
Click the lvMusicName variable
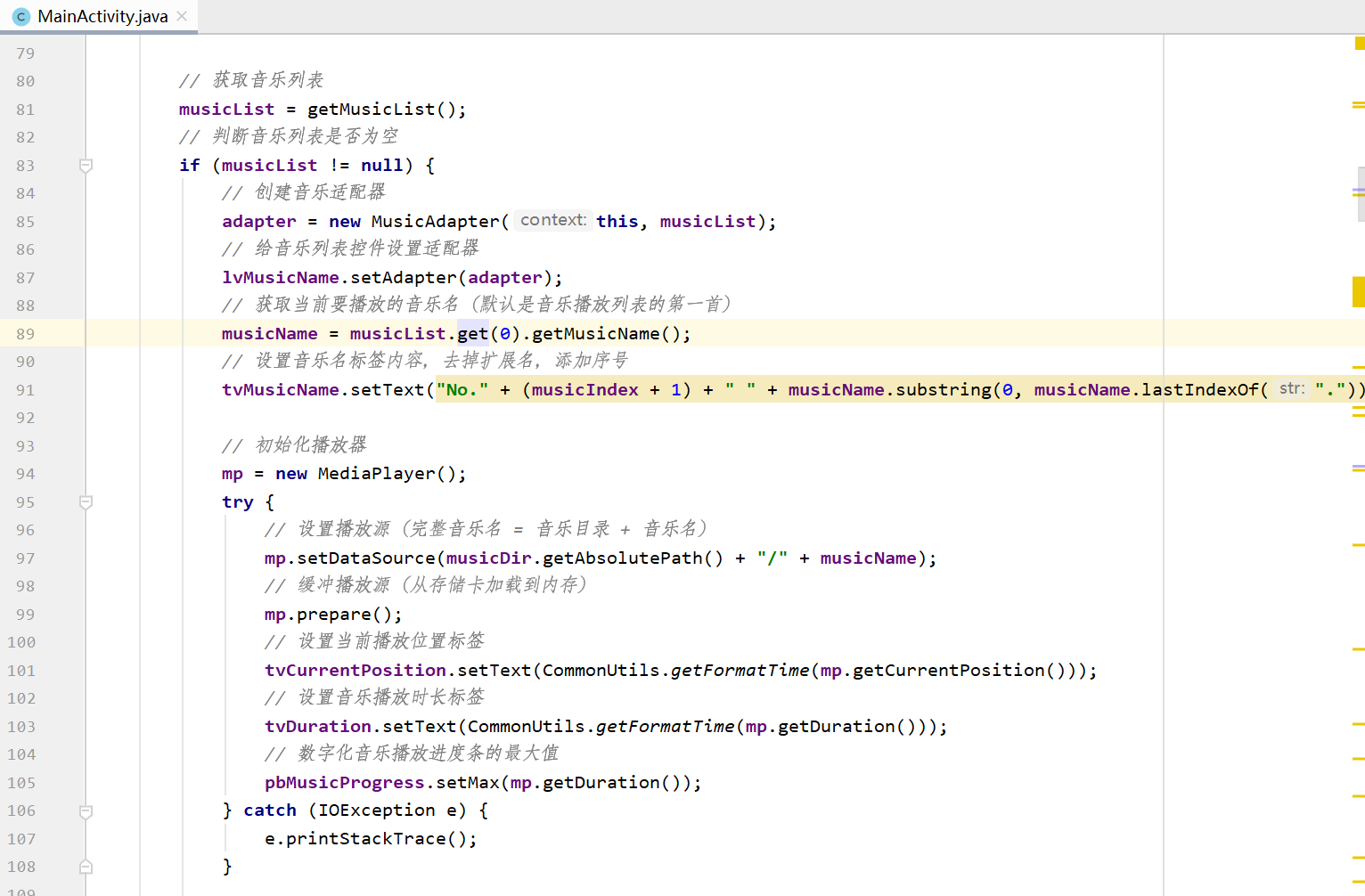(x=281, y=278)
